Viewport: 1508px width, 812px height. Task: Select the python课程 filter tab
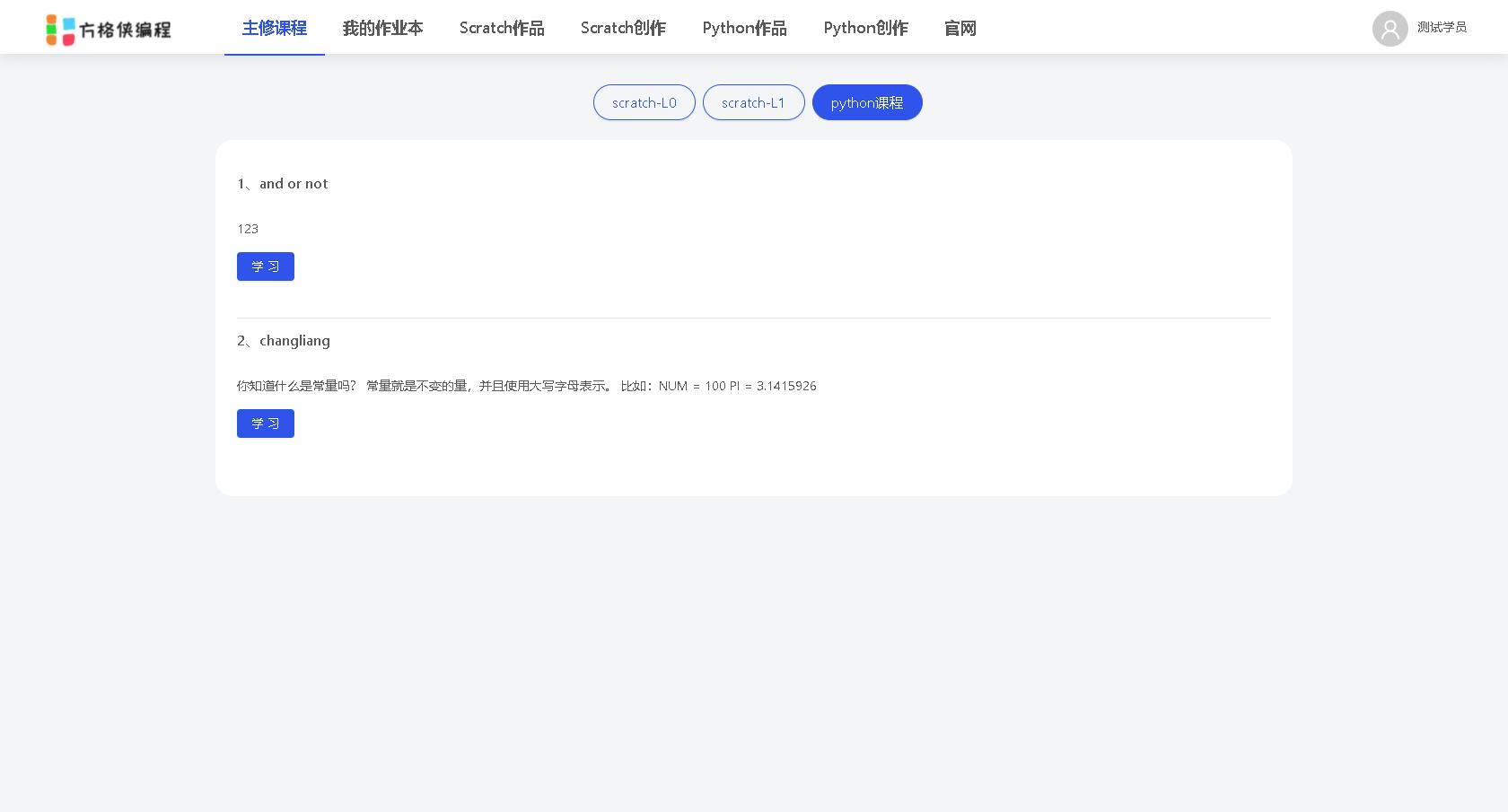click(x=867, y=102)
